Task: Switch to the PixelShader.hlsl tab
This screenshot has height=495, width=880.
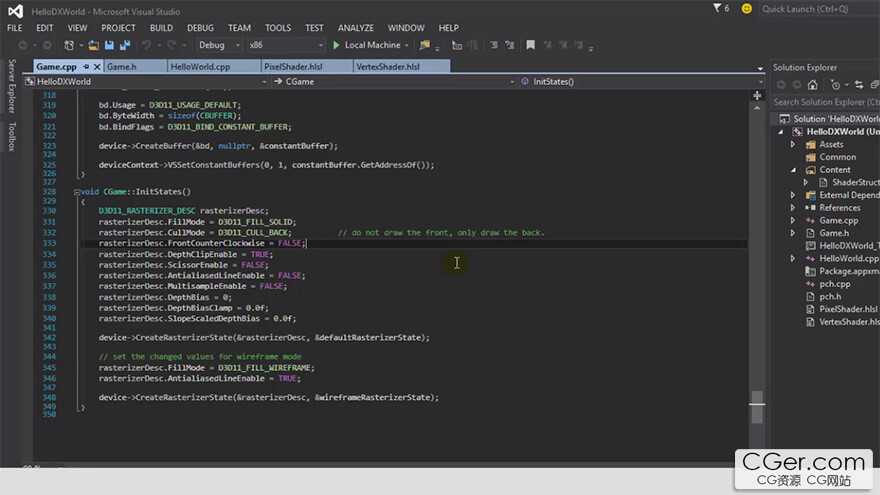Action: 307,66
